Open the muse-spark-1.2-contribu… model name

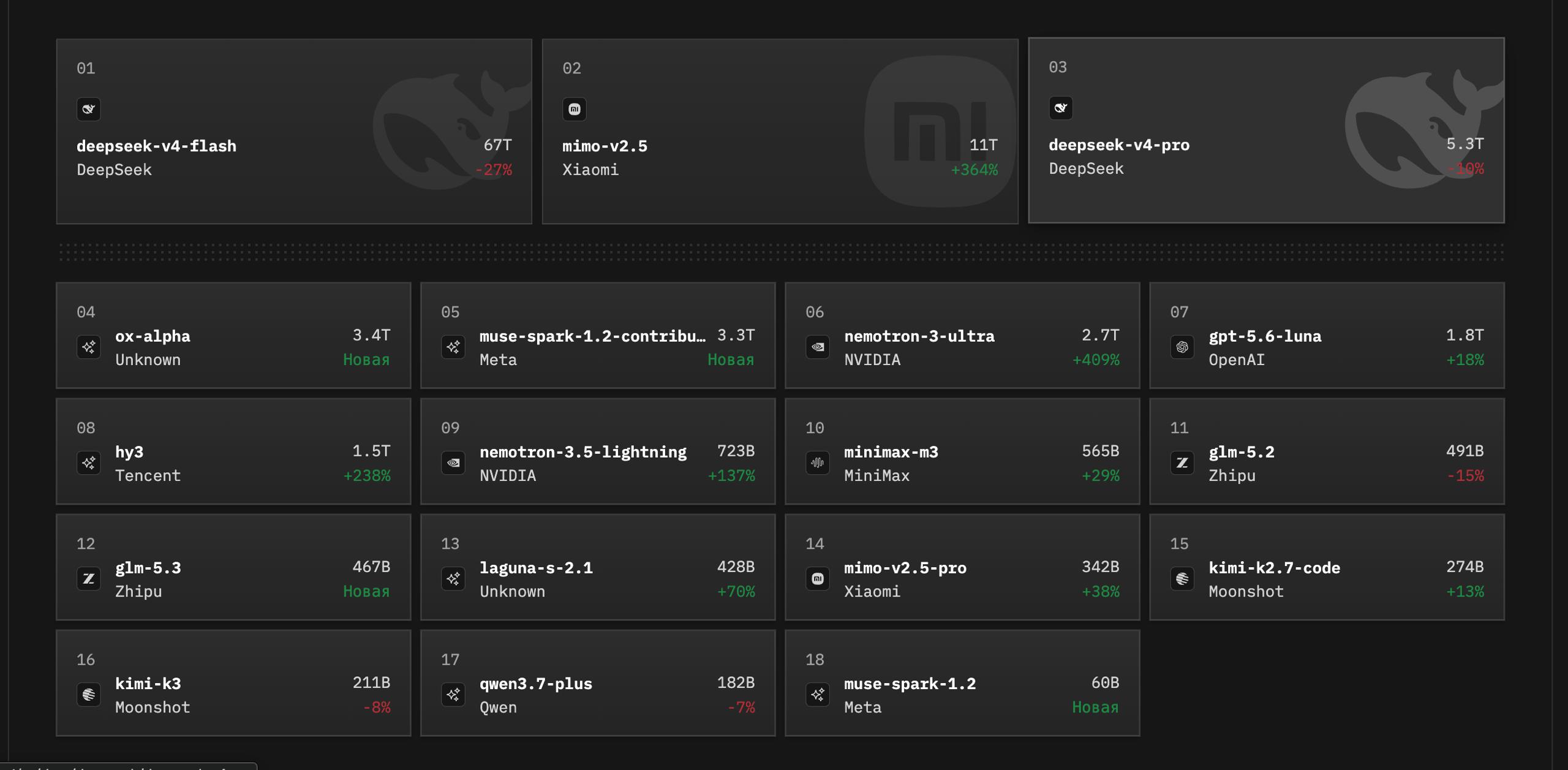592,336
